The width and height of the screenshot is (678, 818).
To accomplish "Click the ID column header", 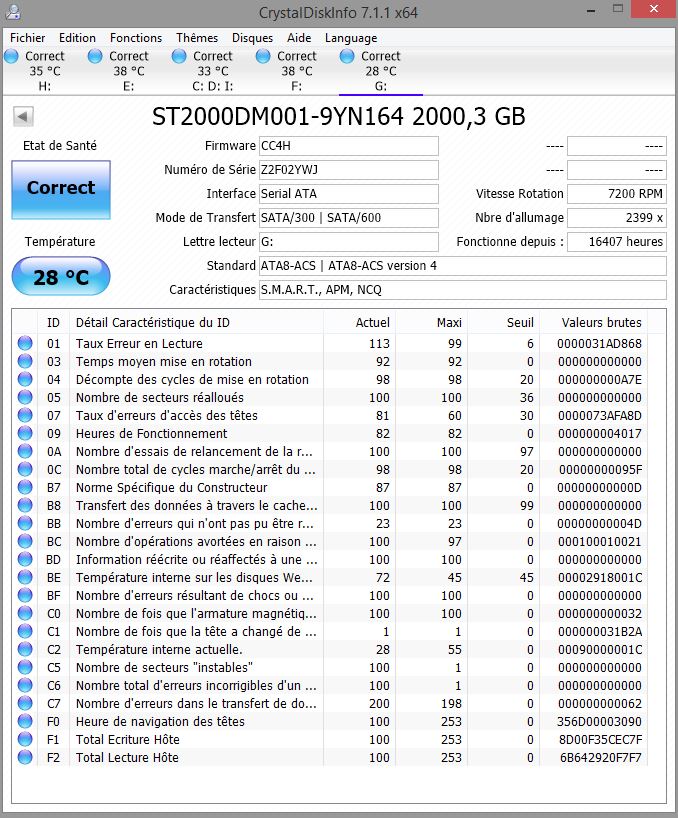I will [x=53, y=322].
